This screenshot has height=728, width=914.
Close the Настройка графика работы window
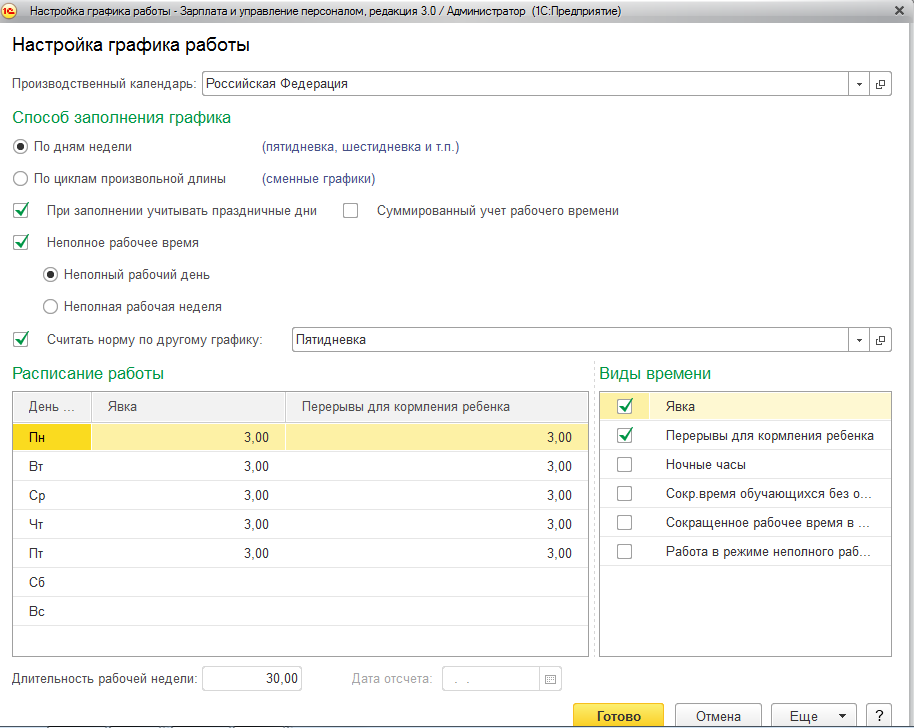[897, 11]
